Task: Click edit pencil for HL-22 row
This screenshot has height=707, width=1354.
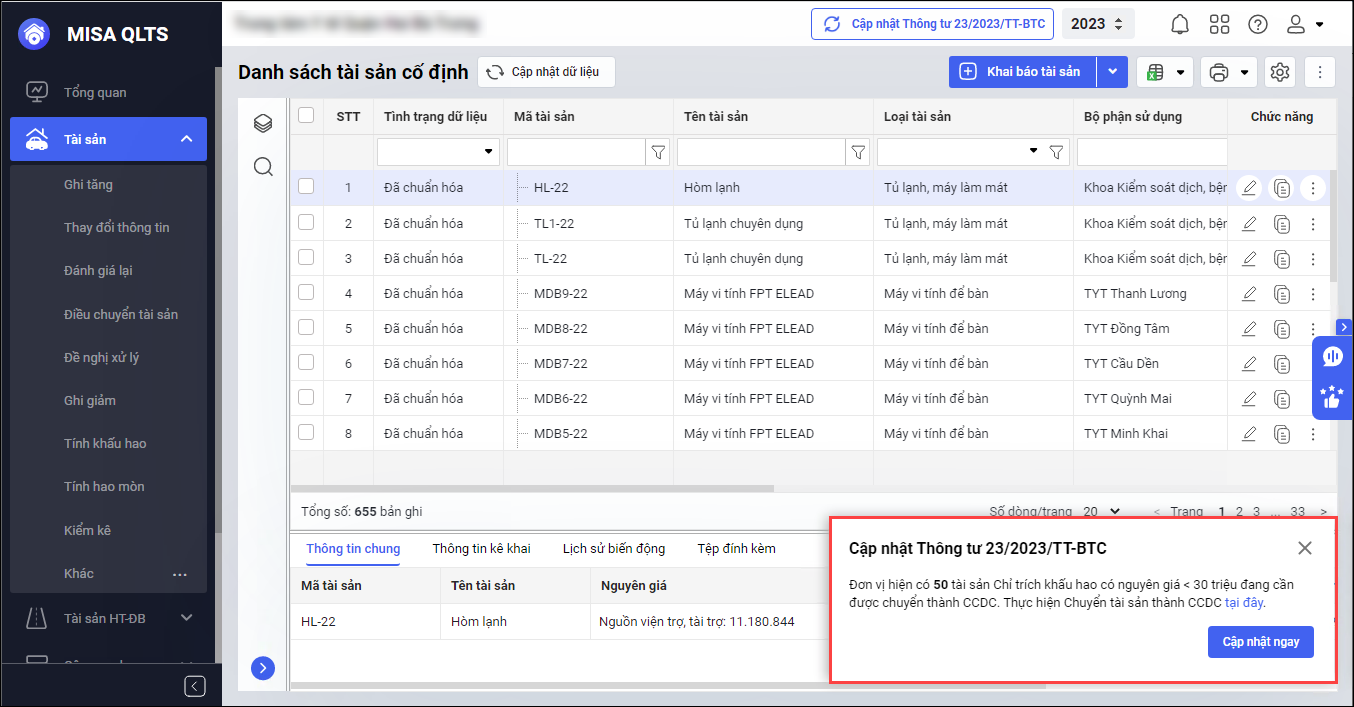Action: click(1248, 188)
